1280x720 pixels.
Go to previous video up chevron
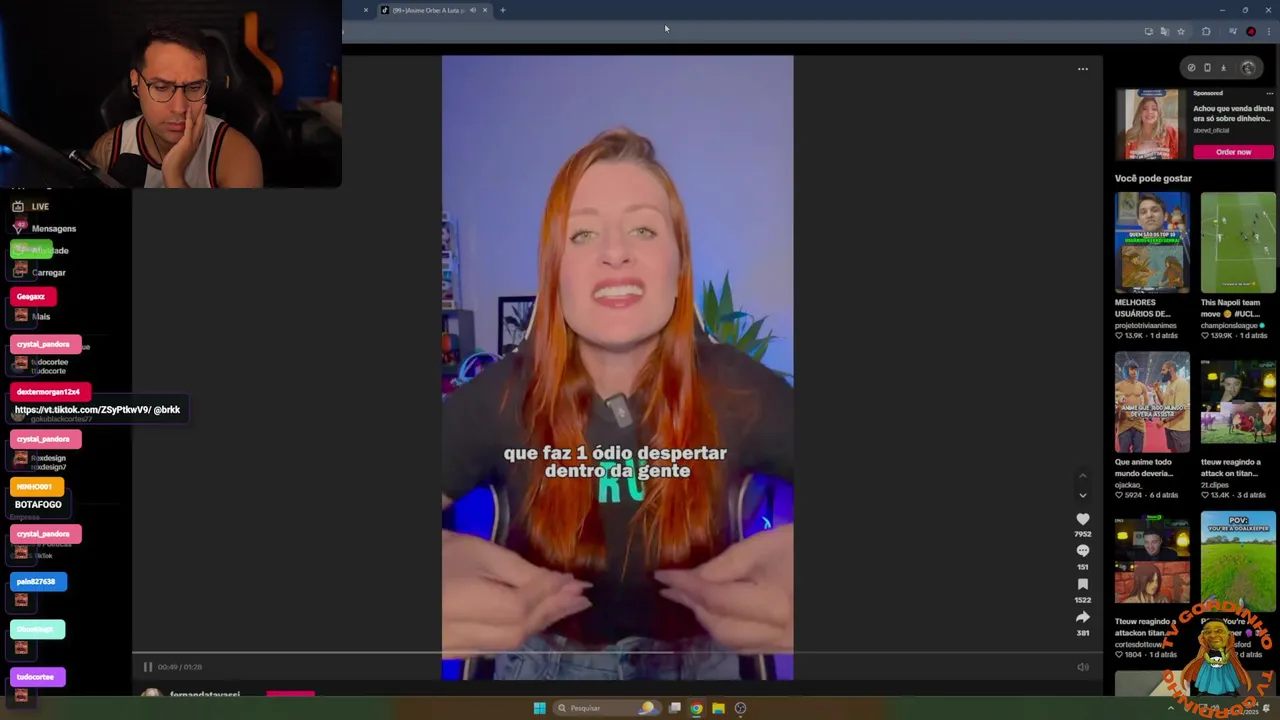(x=1082, y=476)
